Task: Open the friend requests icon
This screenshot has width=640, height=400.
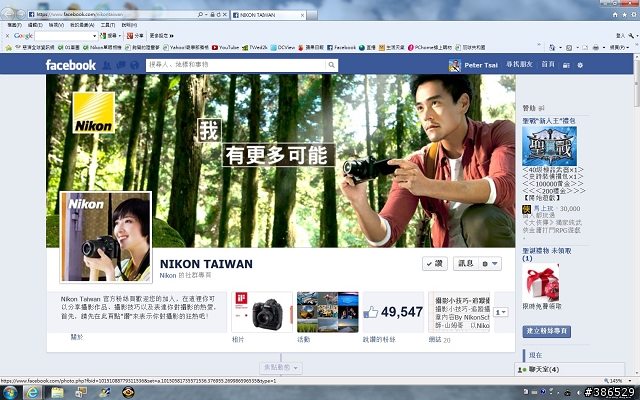Action: [x=107, y=65]
